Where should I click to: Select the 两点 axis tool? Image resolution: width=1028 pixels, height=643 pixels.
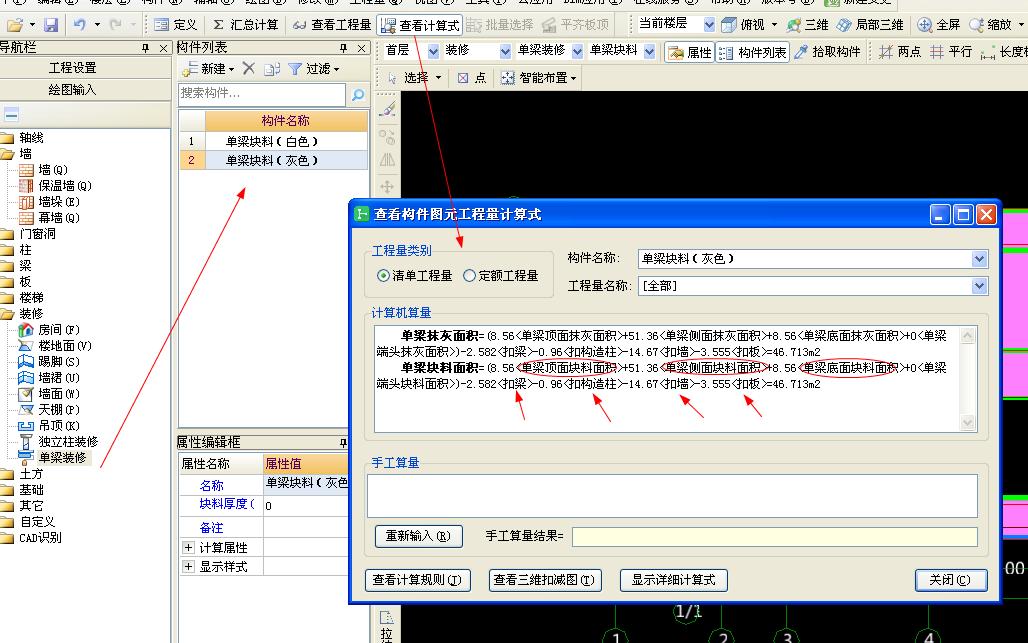(900, 52)
